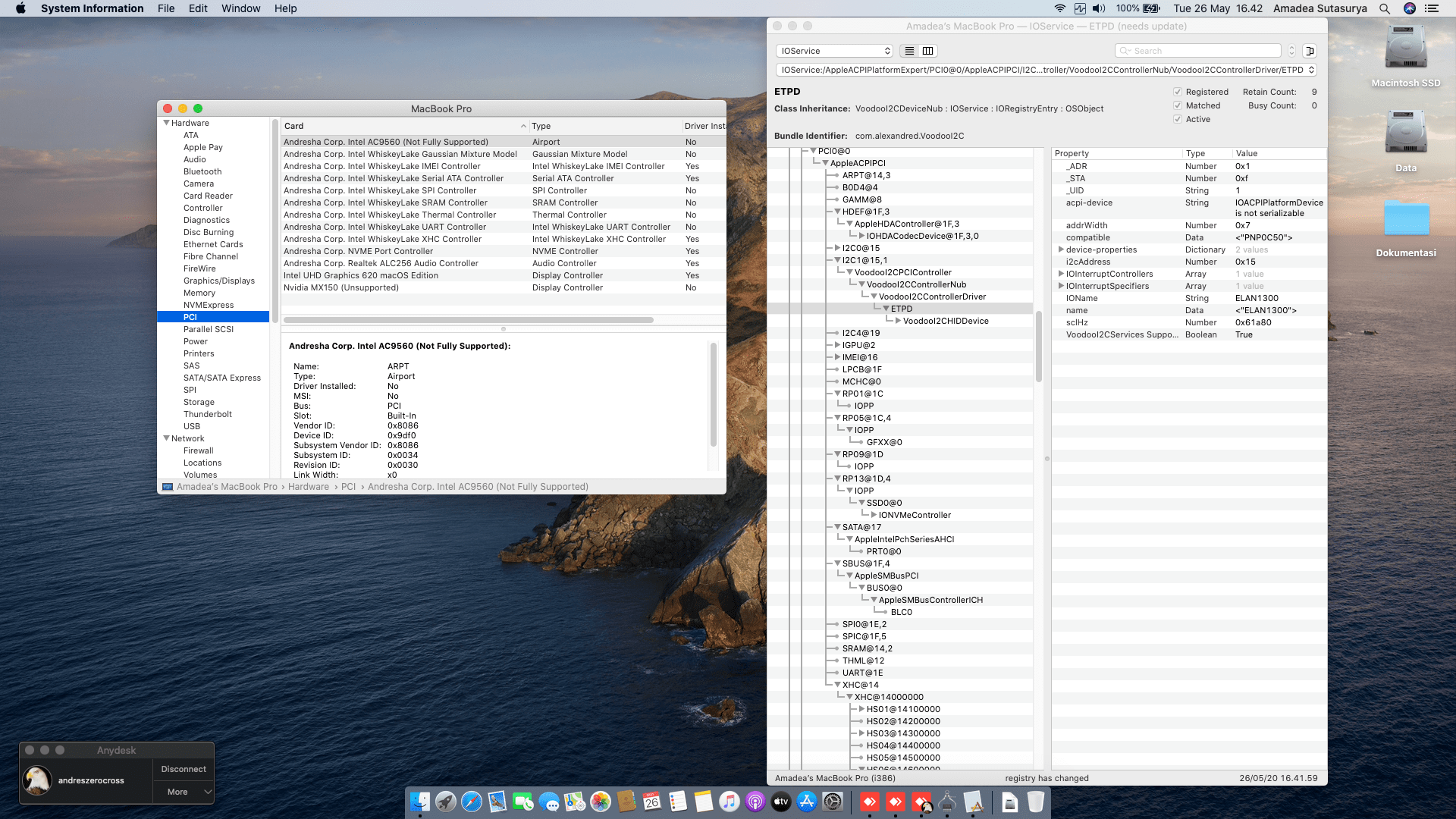Expand the device-properties dictionary row
The width and height of the screenshot is (1456, 819).
tap(1060, 249)
